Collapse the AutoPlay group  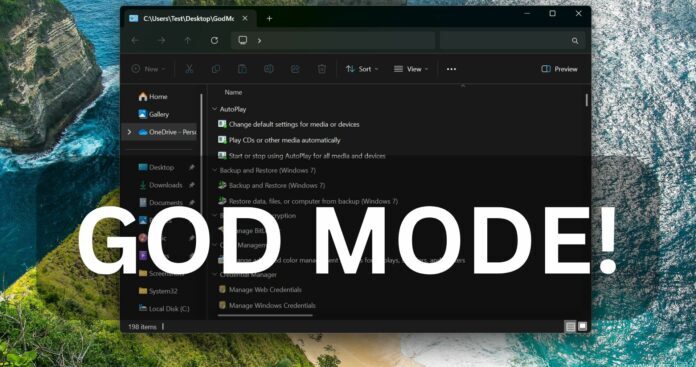click(215, 109)
